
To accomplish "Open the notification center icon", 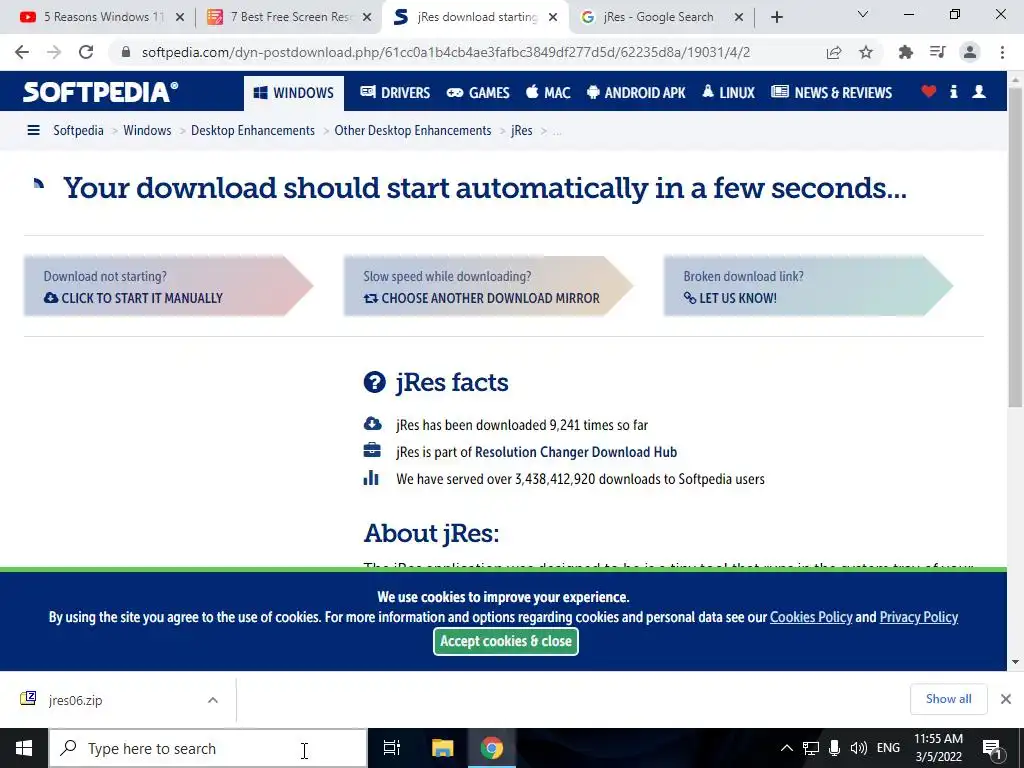I will coord(993,748).
